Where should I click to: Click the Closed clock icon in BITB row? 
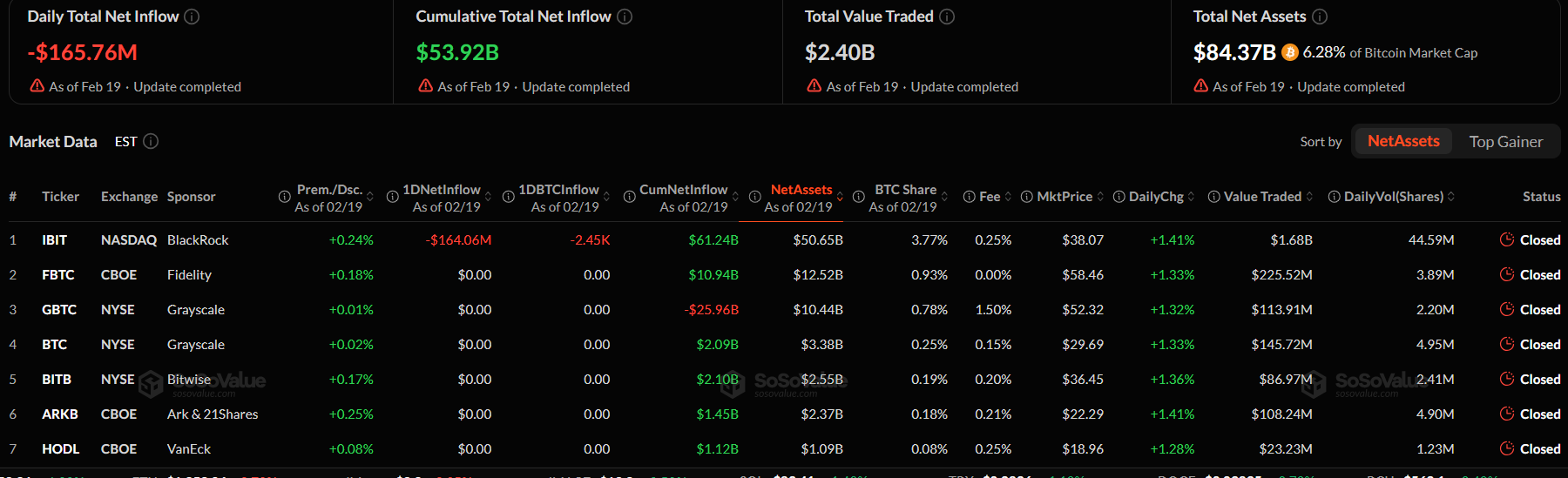1507,379
